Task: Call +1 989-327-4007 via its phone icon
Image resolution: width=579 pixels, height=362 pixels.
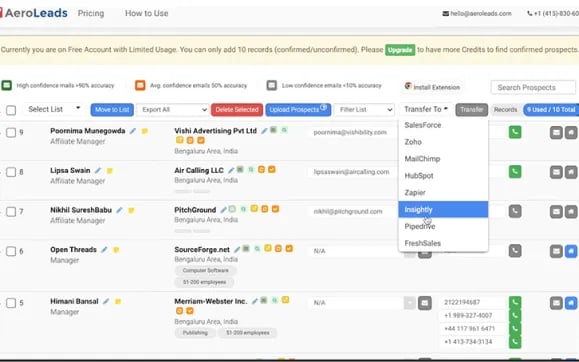Action: coord(515,315)
